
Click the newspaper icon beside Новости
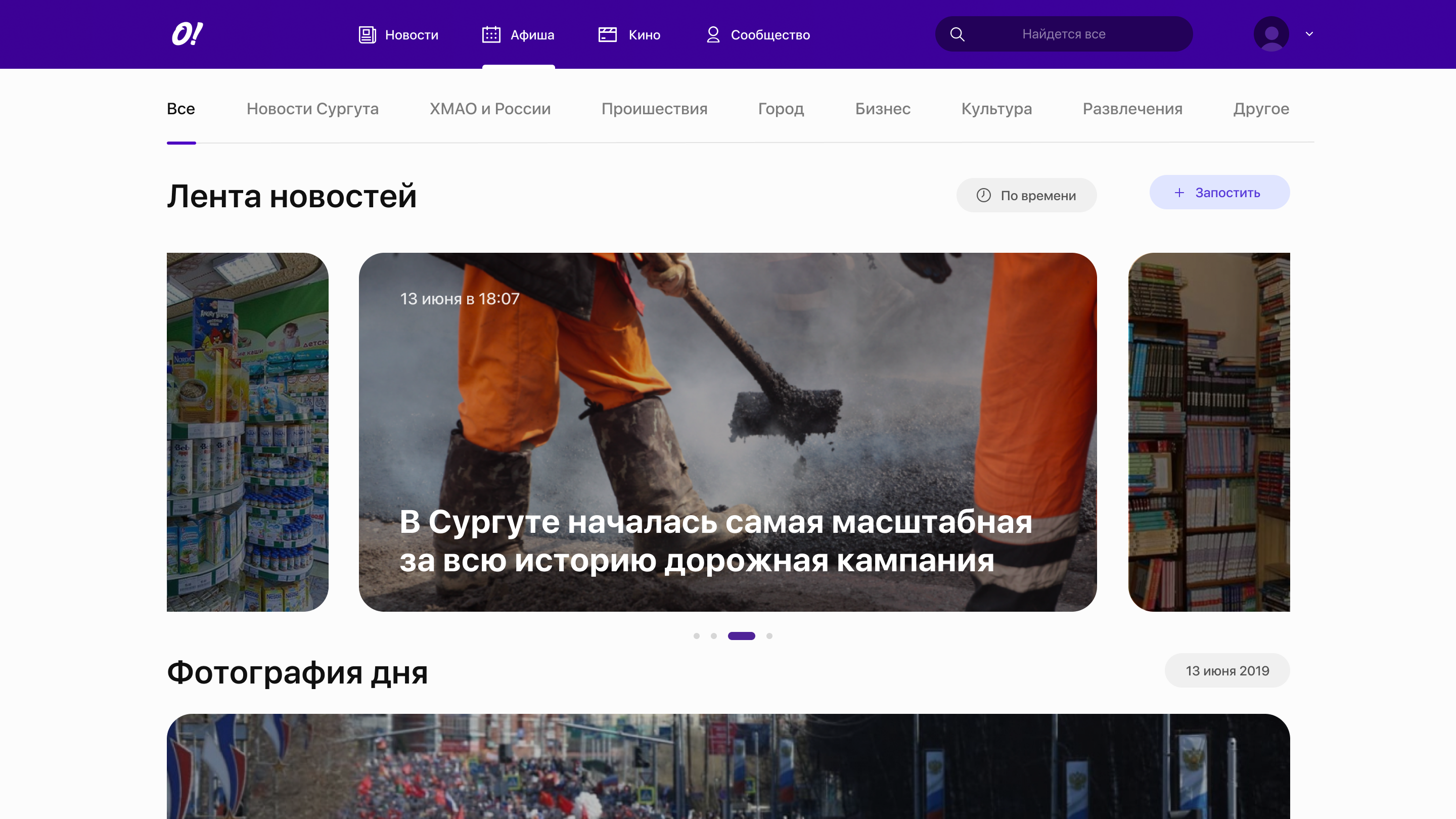tap(367, 34)
